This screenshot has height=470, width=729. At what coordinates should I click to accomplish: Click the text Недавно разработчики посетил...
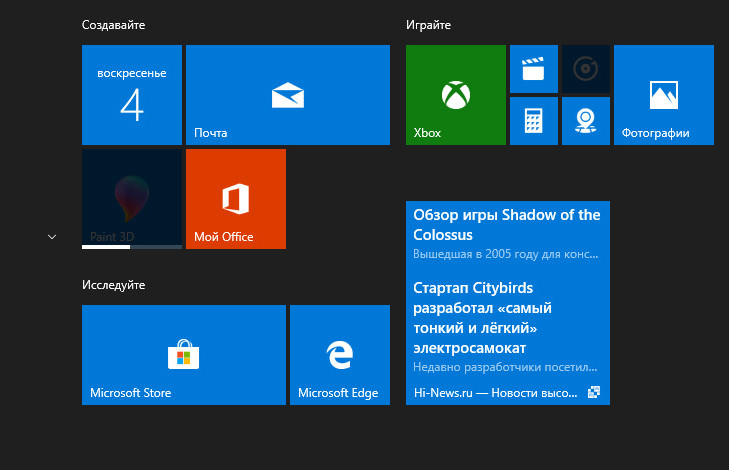tap(505, 367)
